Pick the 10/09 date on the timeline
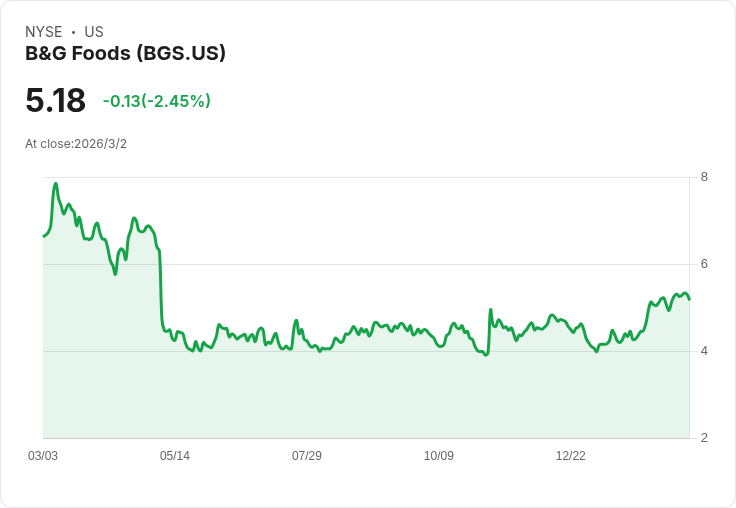This screenshot has height=508, width=736. pyautogui.click(x=439, y=456)
